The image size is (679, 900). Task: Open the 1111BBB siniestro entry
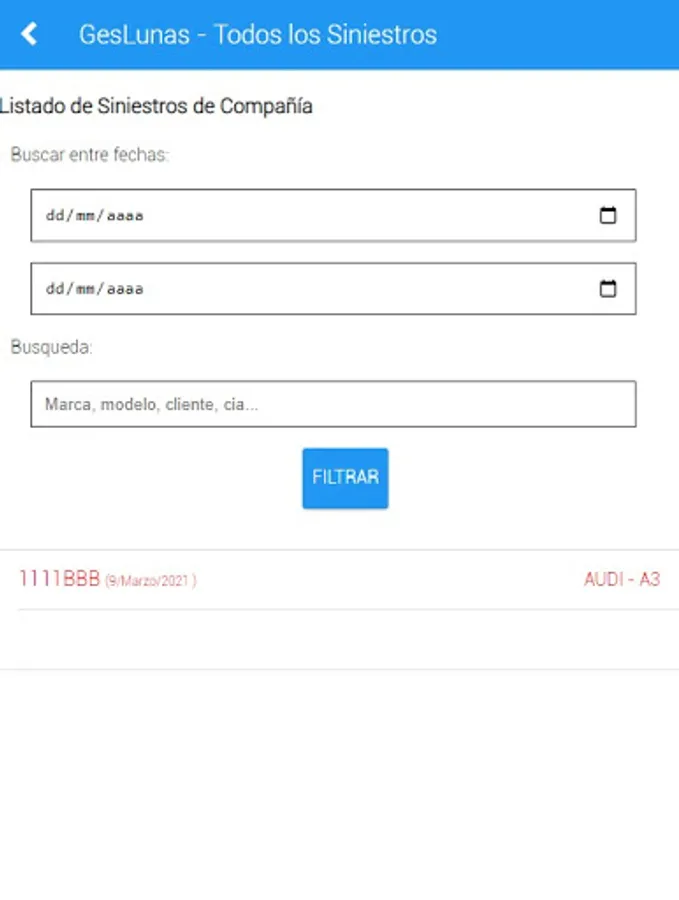pyautogui.click(x=339, y=580)
